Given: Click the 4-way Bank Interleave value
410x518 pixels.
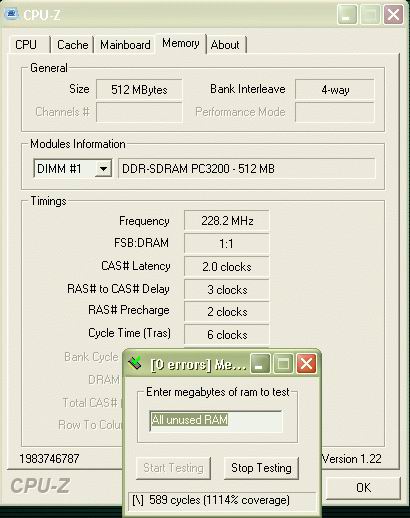Looking at the screenshot, I should 335,89.
